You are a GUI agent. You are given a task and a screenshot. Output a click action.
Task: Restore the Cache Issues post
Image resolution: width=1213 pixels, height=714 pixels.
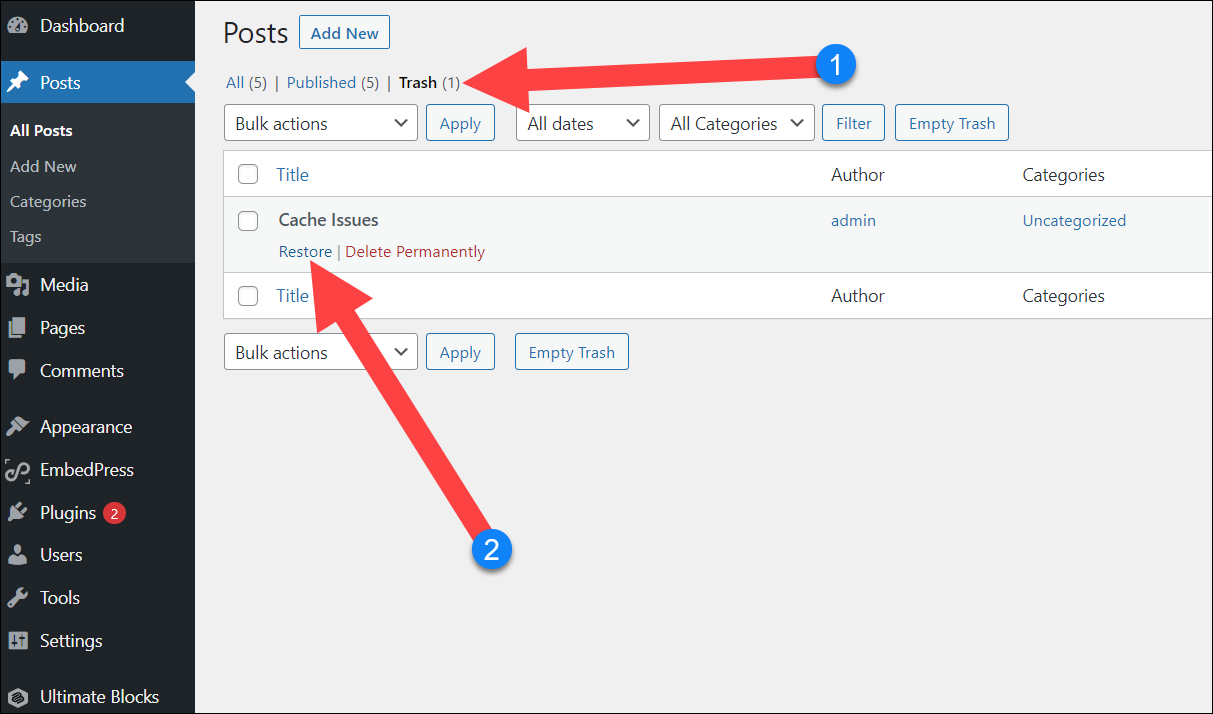(305, 252)
